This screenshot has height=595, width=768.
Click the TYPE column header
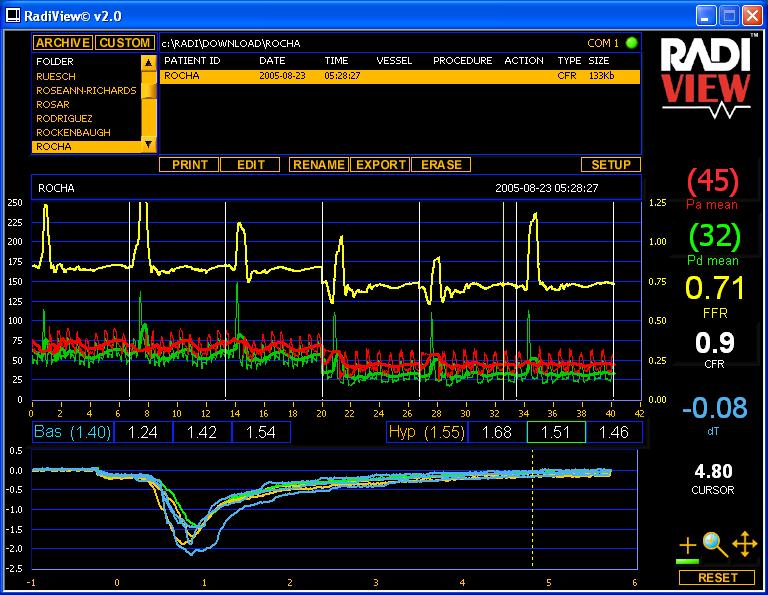pos(569,61)
